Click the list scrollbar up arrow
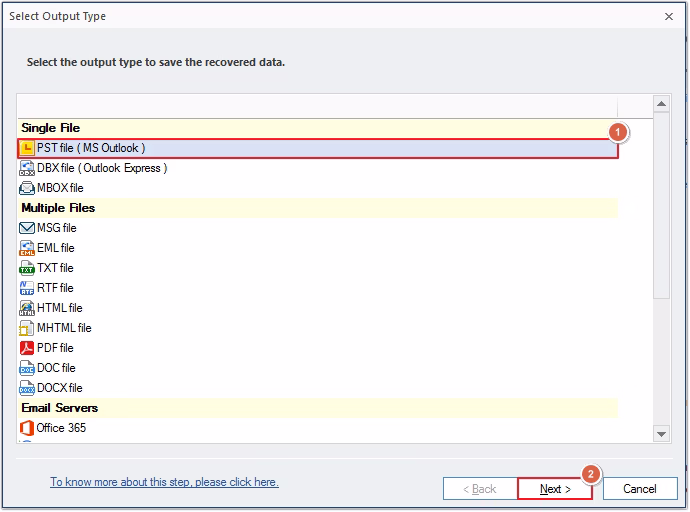Viewport: 690px width, 512px height. click(661, 104)
